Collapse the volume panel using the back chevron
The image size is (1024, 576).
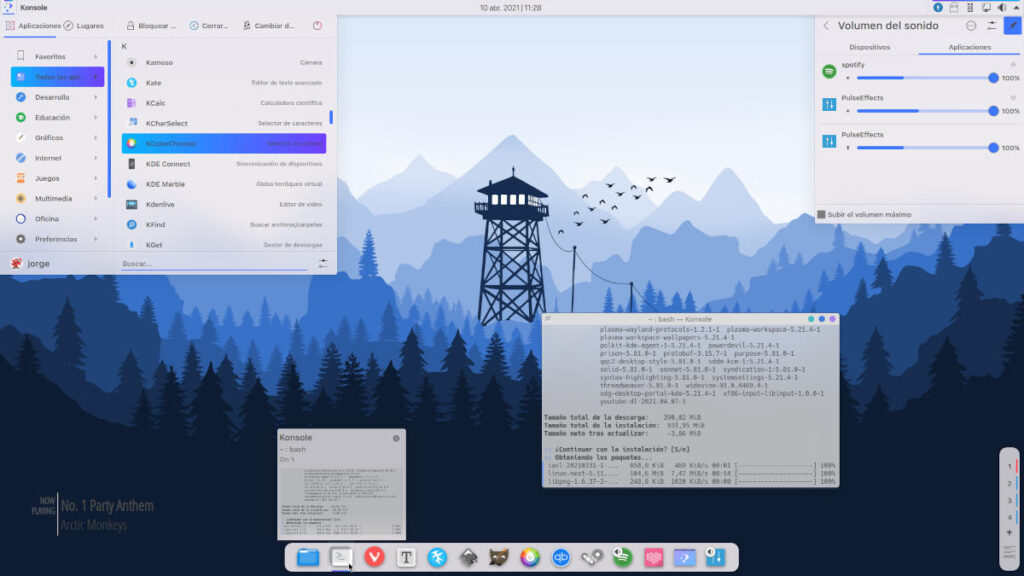pos(824,26)
